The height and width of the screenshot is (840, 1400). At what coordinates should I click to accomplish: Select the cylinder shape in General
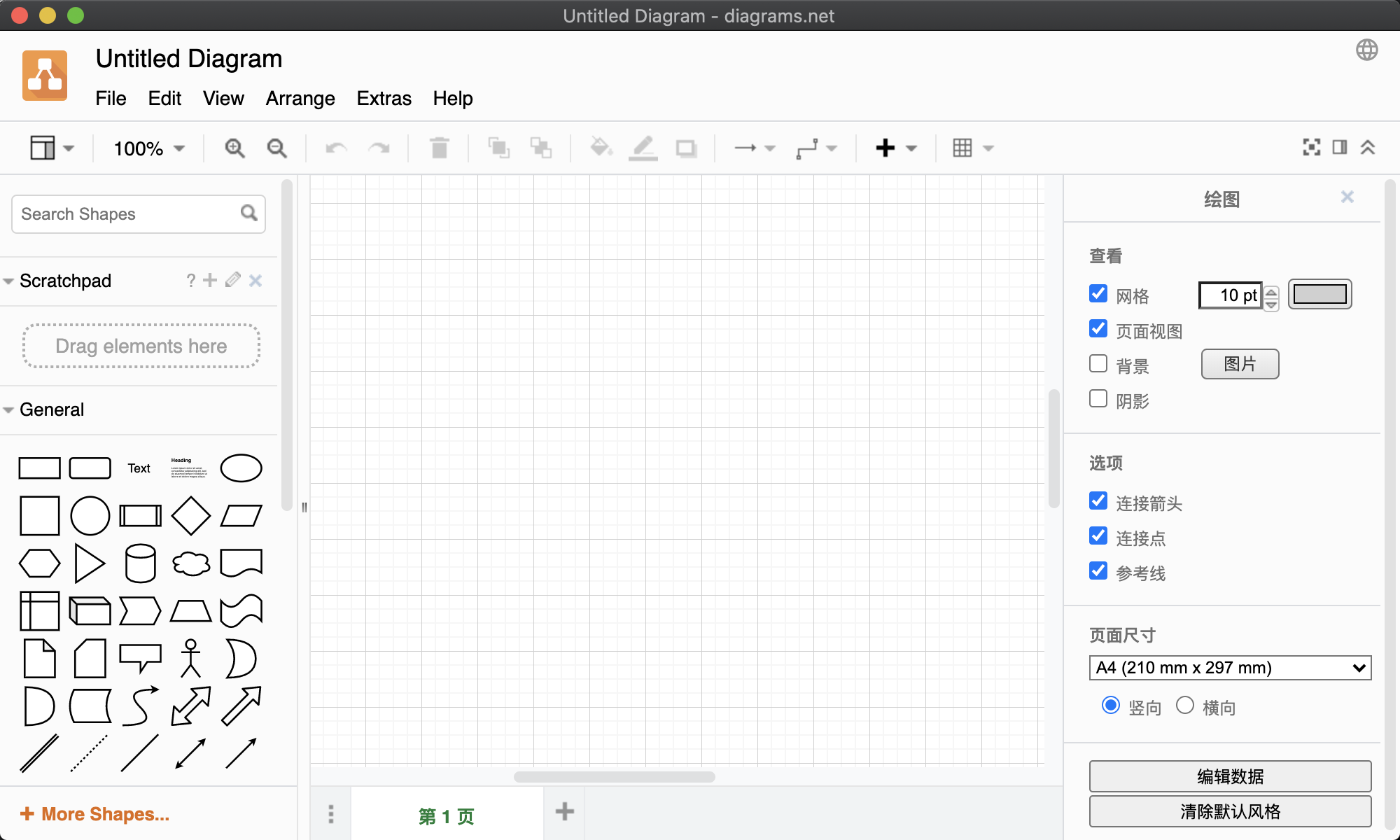click(140, 563)
